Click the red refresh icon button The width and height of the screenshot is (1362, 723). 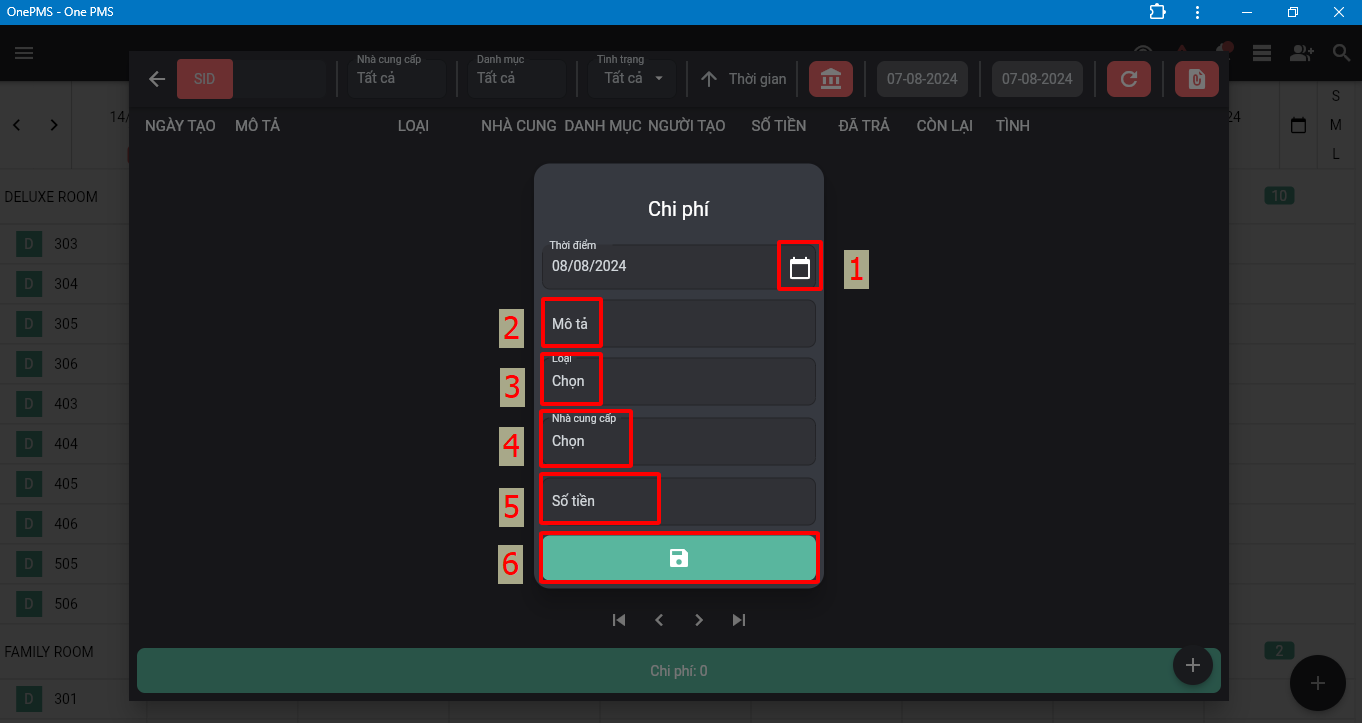coord(1129,79)
